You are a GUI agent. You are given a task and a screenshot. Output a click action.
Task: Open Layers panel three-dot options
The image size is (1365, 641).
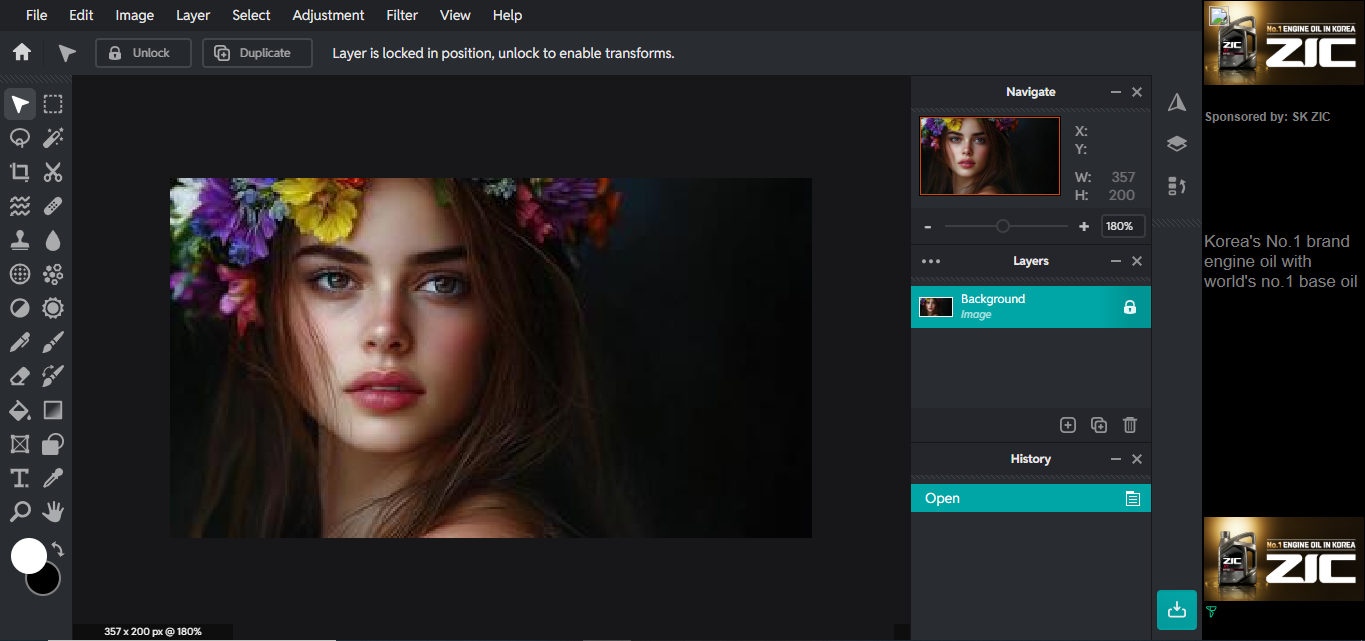[x=931, y=261]
